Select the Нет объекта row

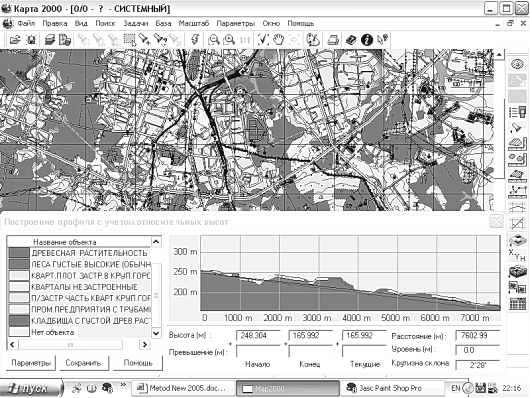coord(79,332)
